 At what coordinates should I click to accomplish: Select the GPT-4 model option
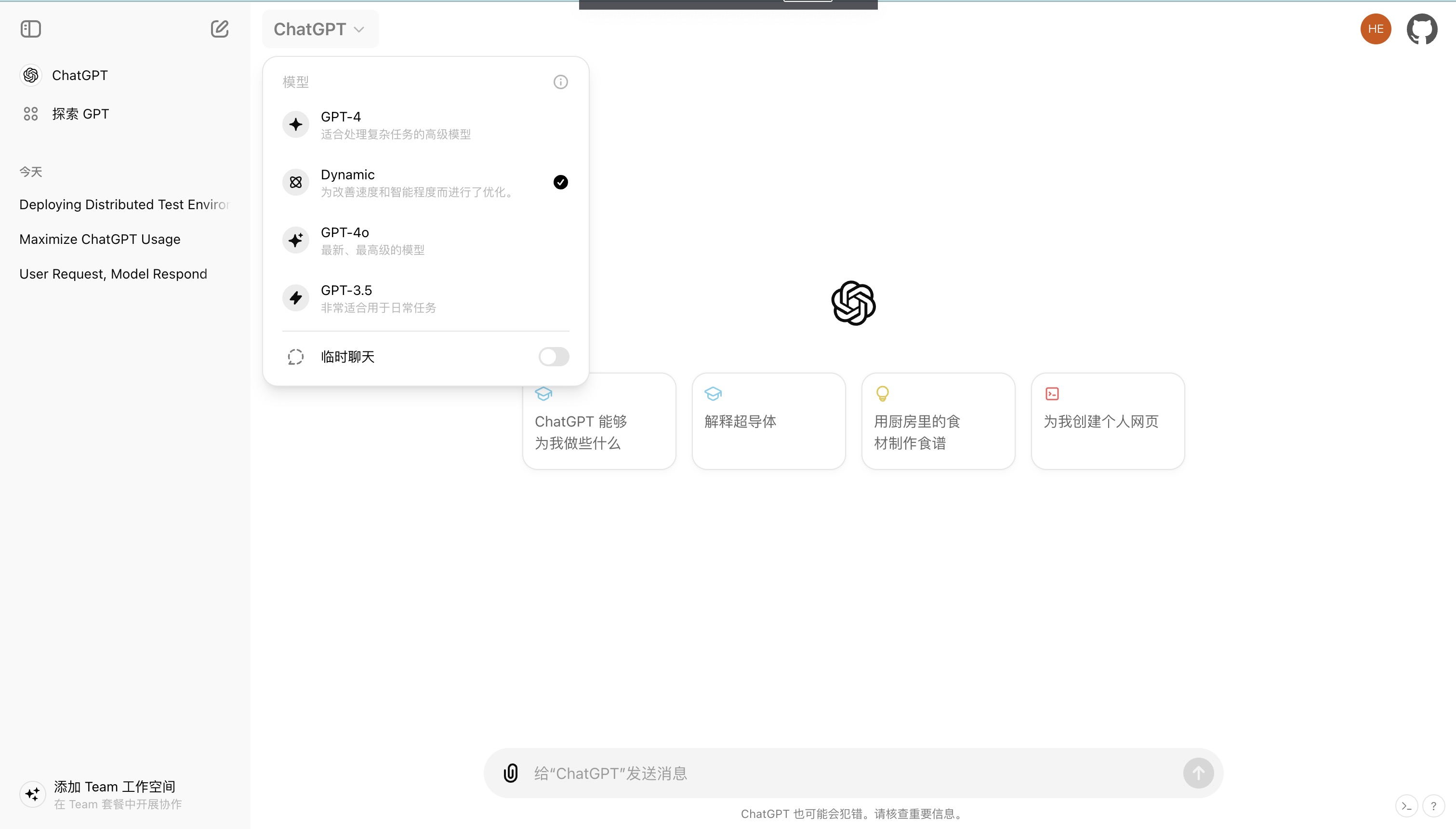coord(425,125)
